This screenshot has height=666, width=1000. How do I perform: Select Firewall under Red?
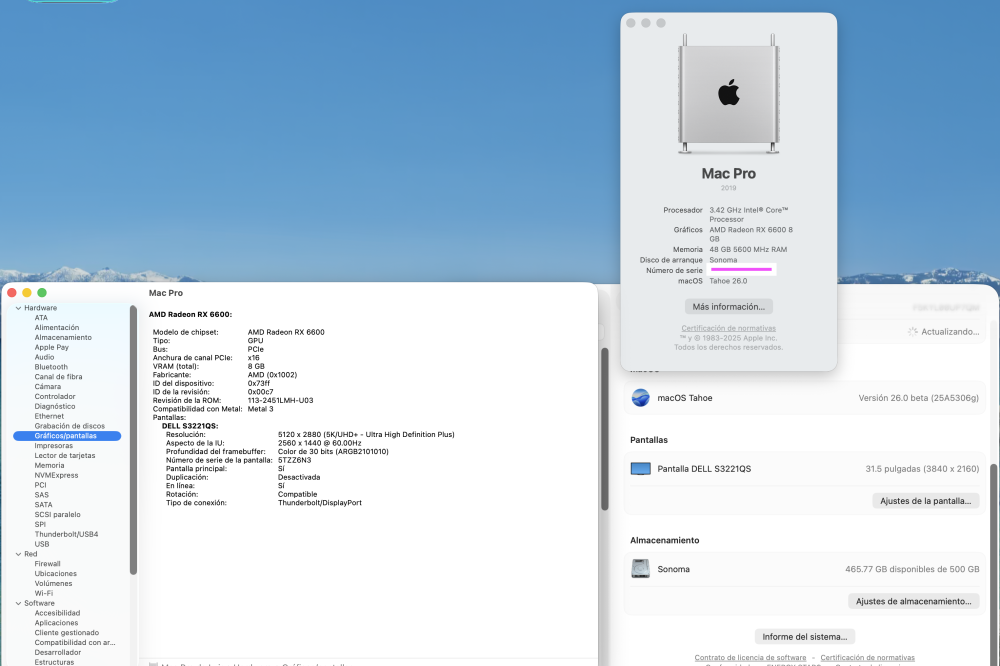pos(48,564)
